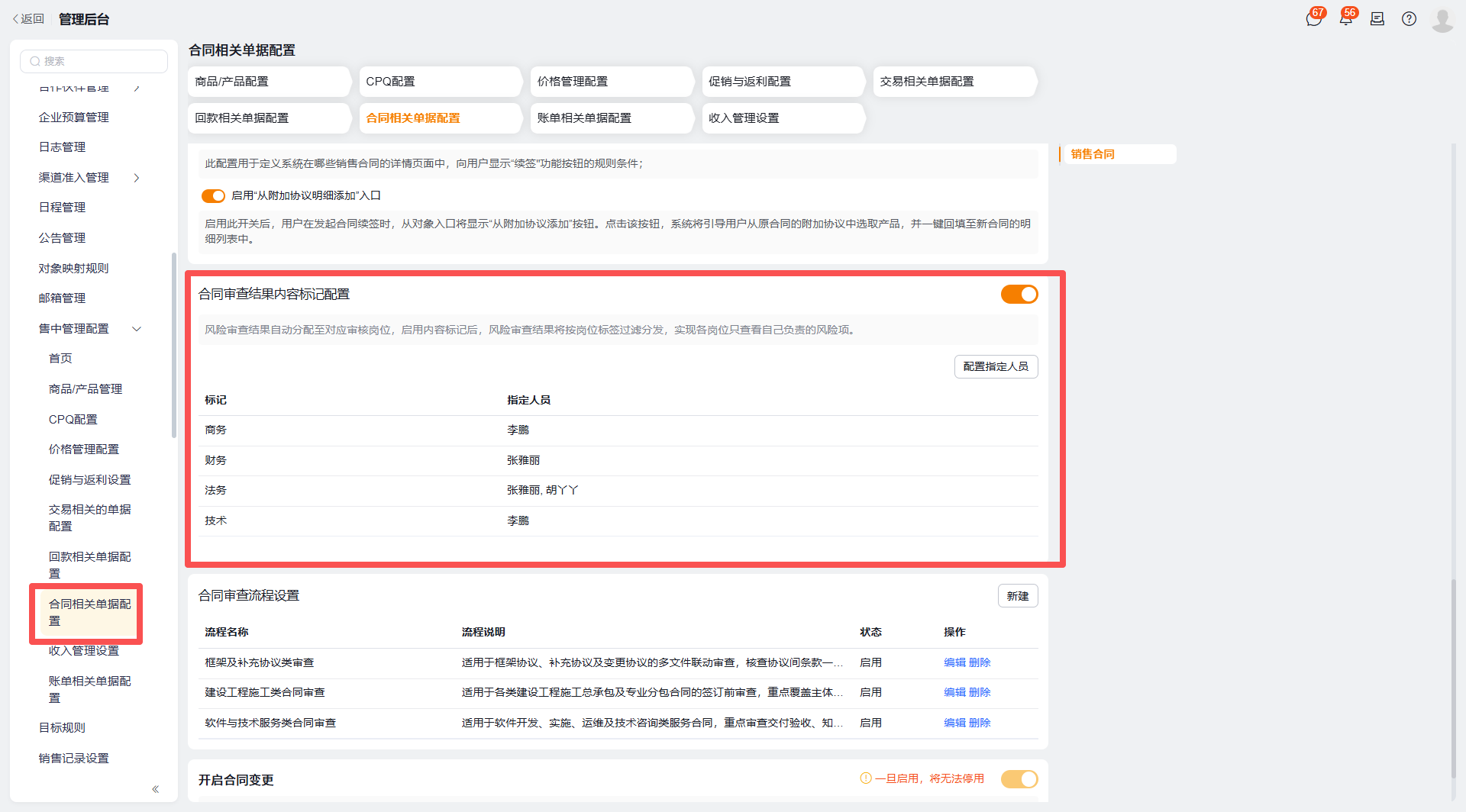The height and width of the screenshot is (812, 1466).
Task: Collapse 售中管理配置 menu chevron
Action: click(x=137, y=329)
